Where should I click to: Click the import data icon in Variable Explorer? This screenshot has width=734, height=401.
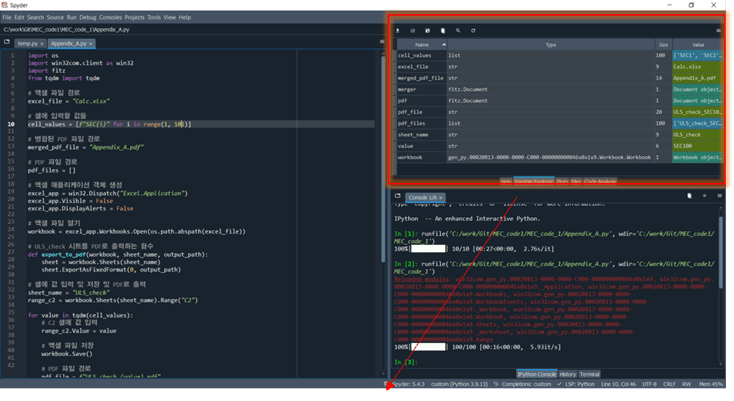pyautogui.click(x=398, y=30)
